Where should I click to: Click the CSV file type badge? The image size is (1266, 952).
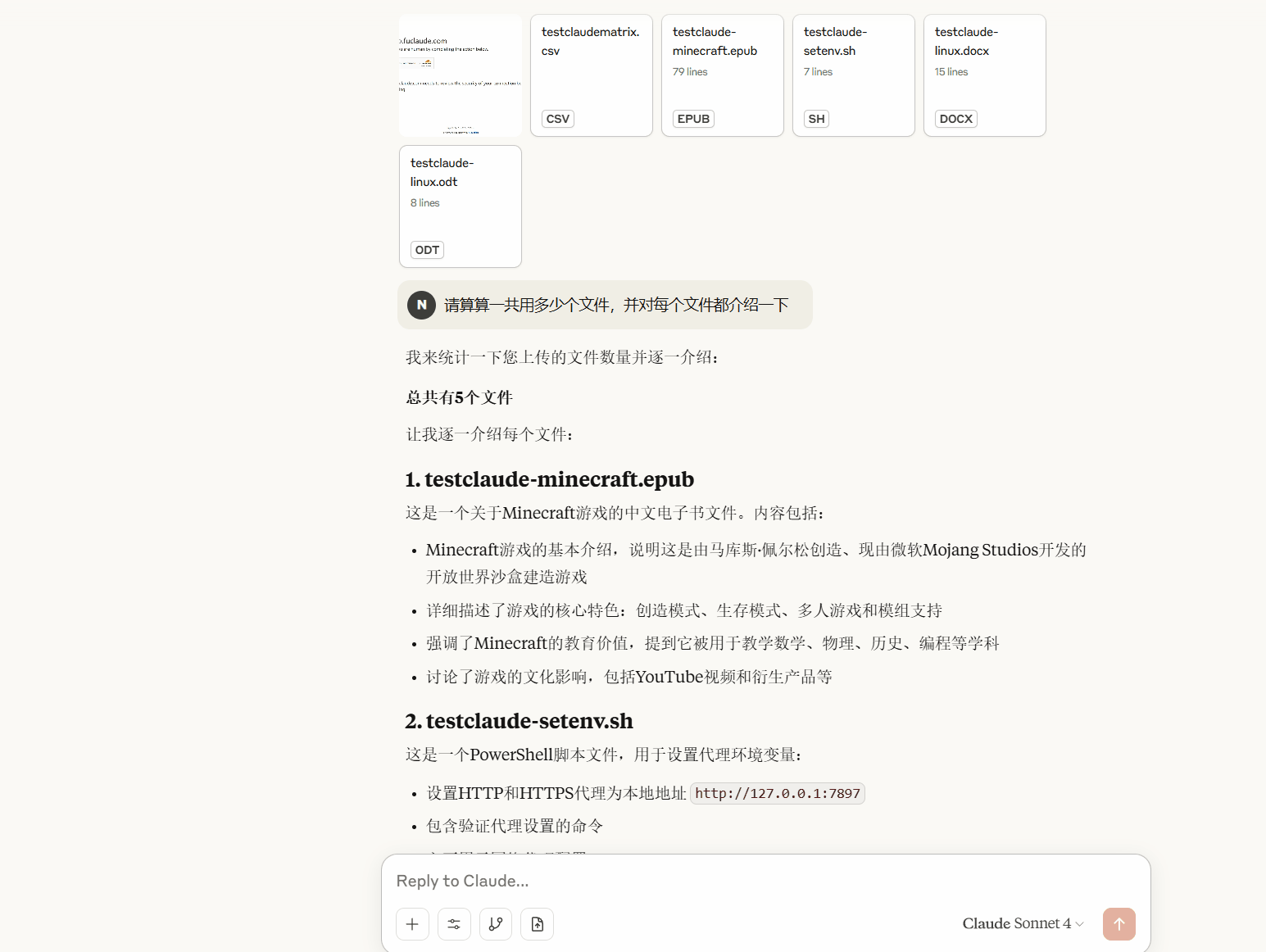pos(558,119)
